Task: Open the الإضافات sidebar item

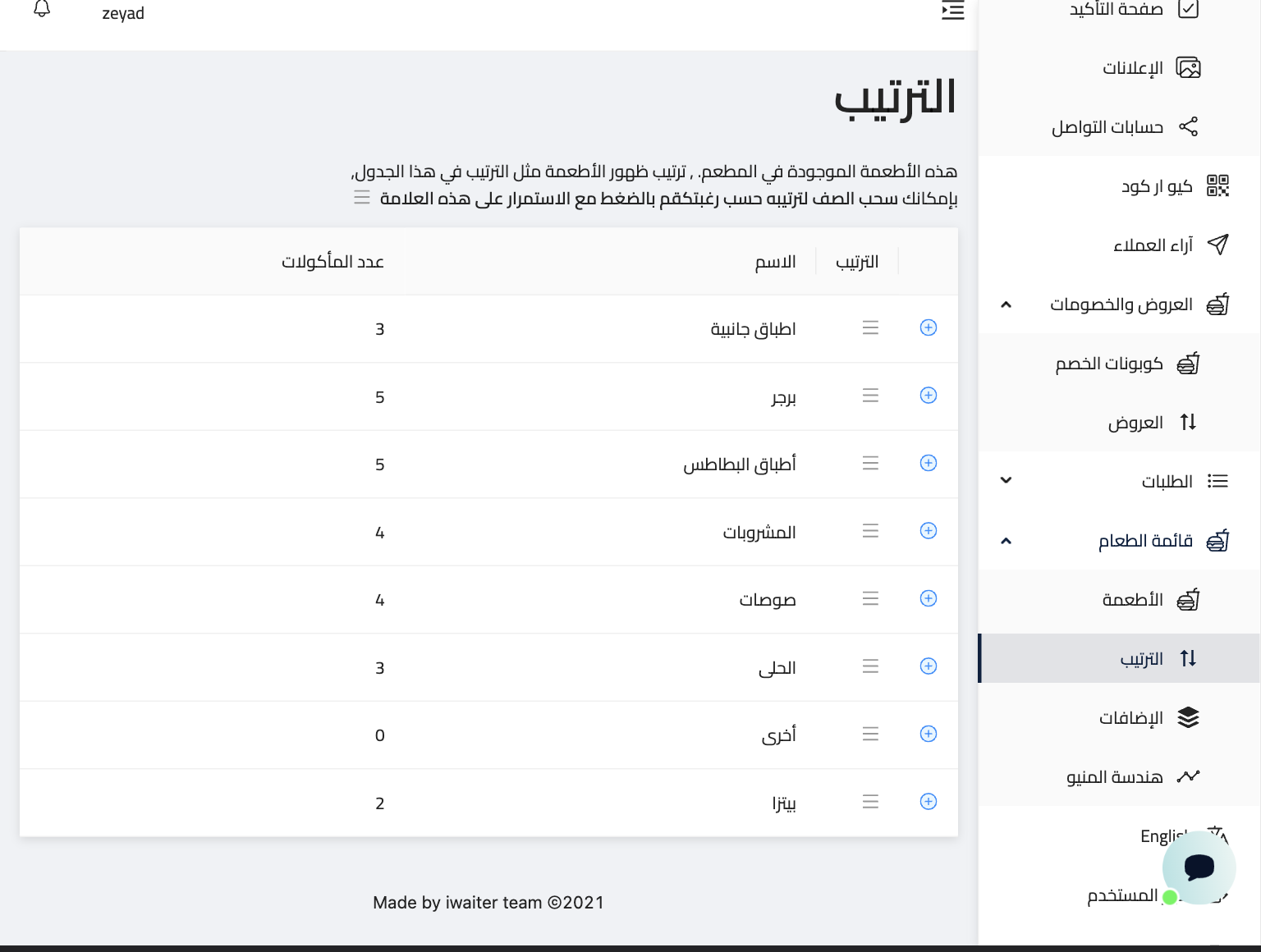Action: point(1131,718)
